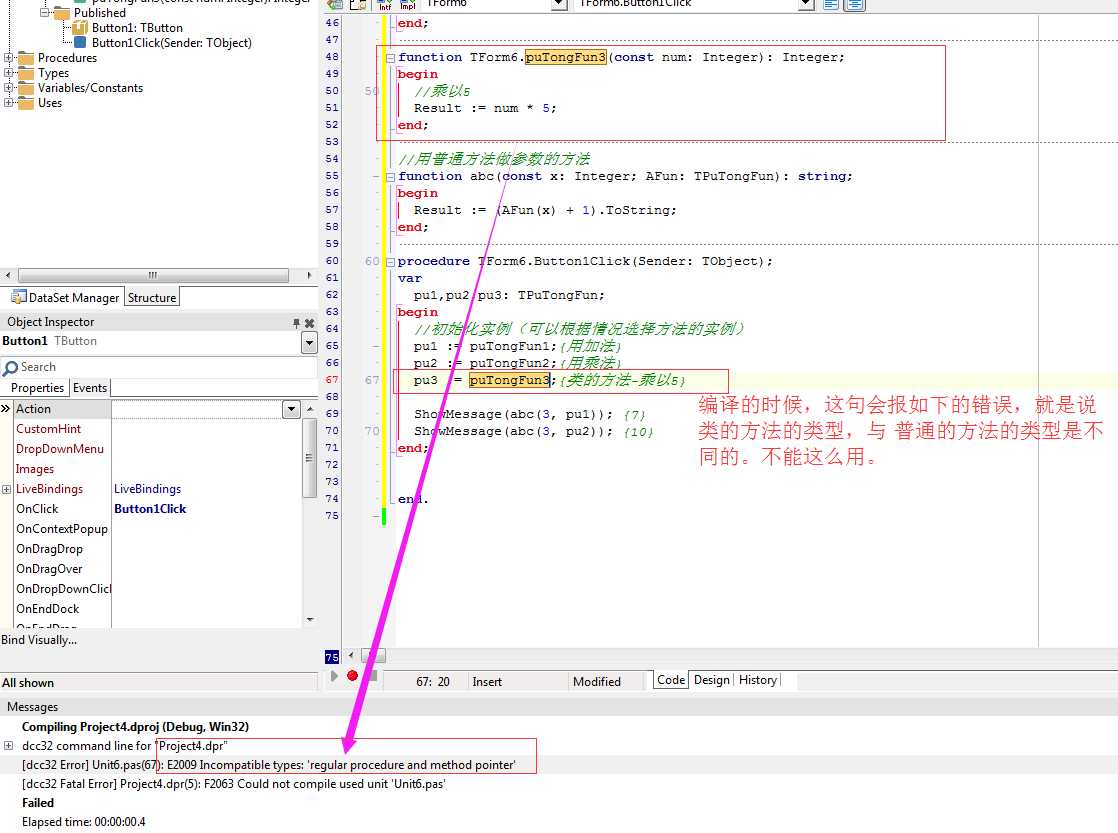Select the CustomHint property row
The width and height of the screenshot is (1118, 833).
click(x=158, y=429)
